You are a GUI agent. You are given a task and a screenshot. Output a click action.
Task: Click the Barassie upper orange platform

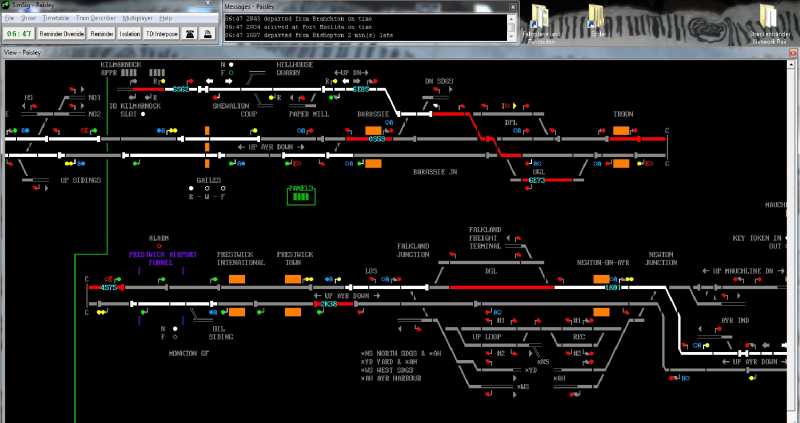tap(373, 131)
